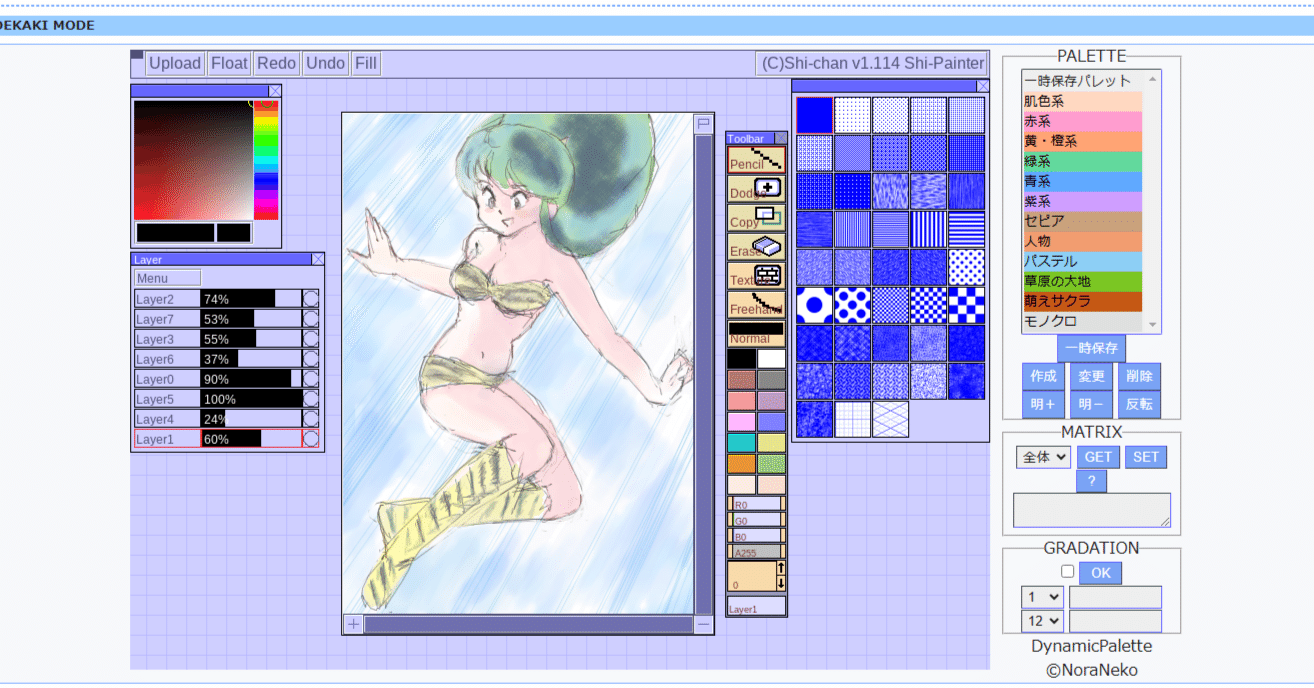
Task: Decrease the brush size with down arrow
Action: click(x=781, y=583)
